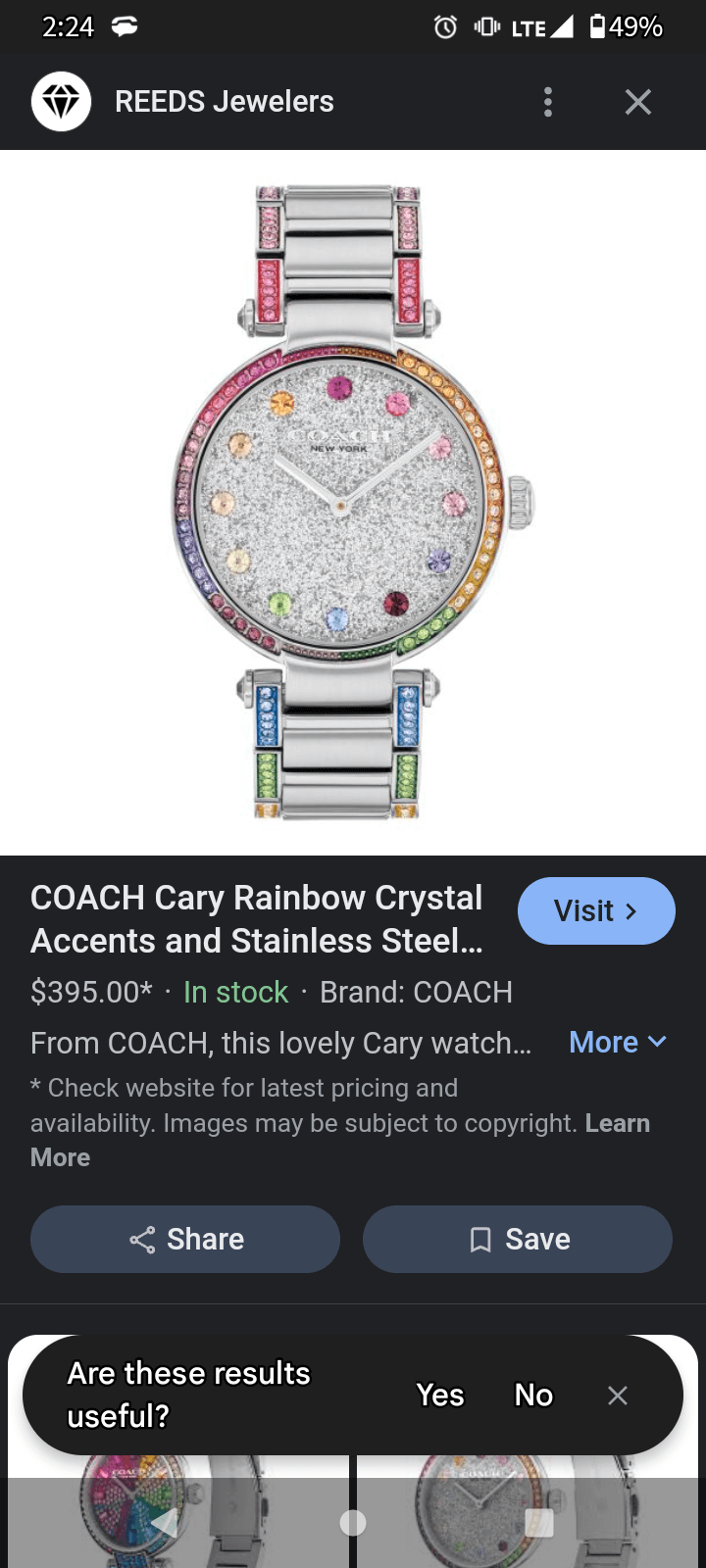The width and height of the screenshot is (706, 1568).
Task: Tap the Android home navigation button
Action: 353,1522
